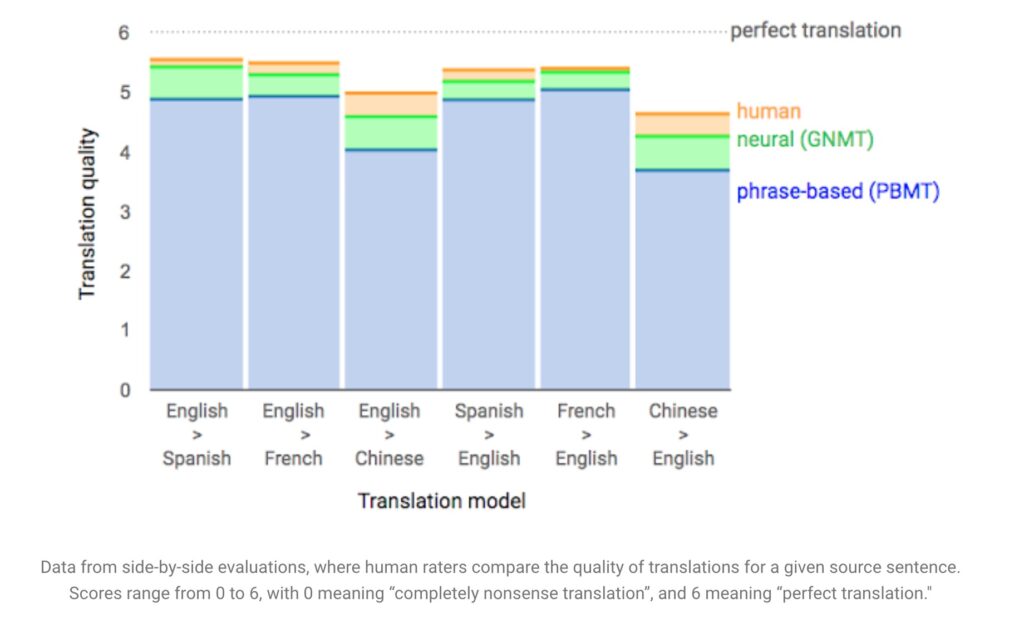1024x623 pixels.
Task: Click the 'English > Spanish' x-axis label
Action: pos(197,434)
